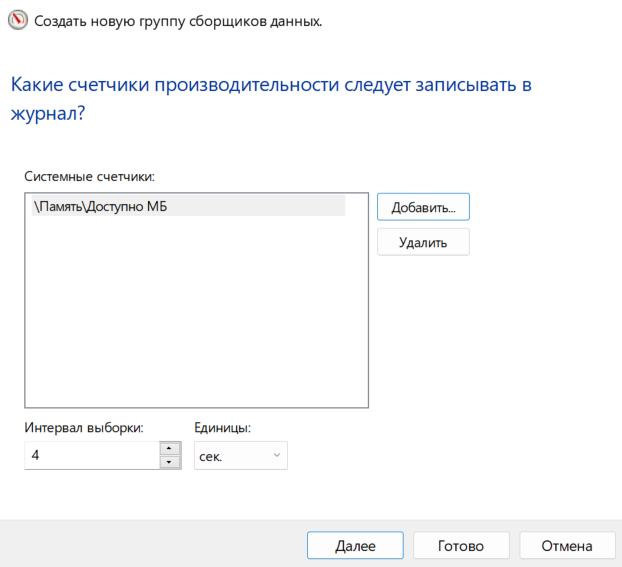Decrease sample interval with down arrow
Viewport: 622px width, 567px height.
pyautogui.click(x=169, y=462)
